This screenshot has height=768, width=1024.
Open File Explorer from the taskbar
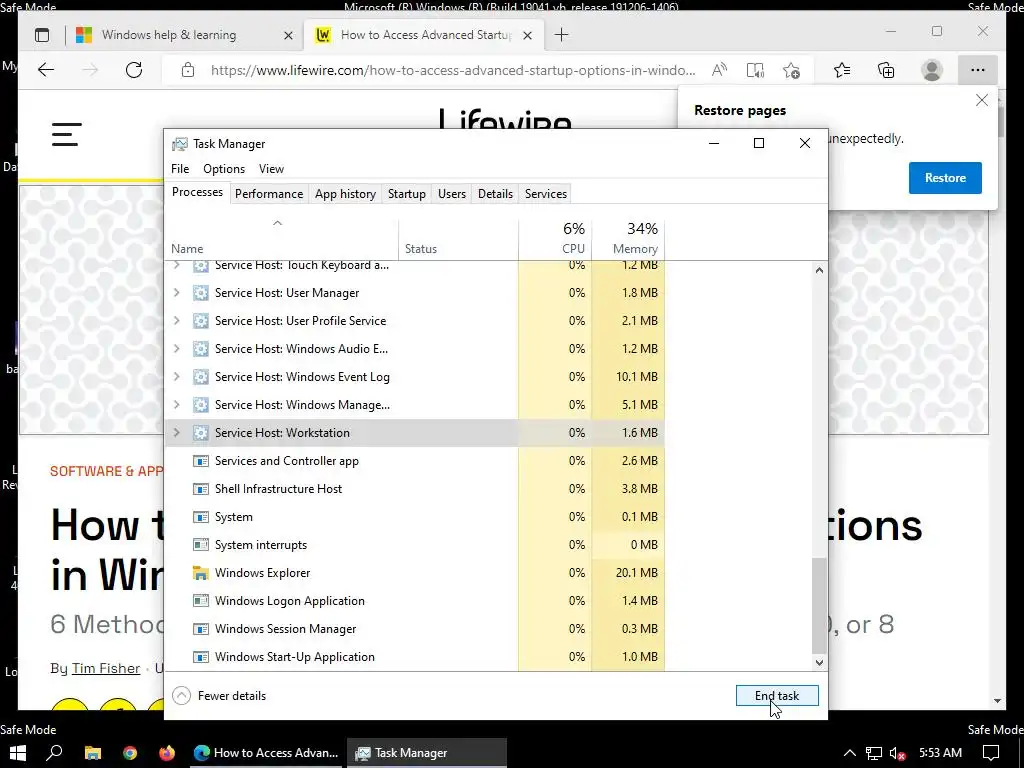pyautogui.click(x=93, y=753)
